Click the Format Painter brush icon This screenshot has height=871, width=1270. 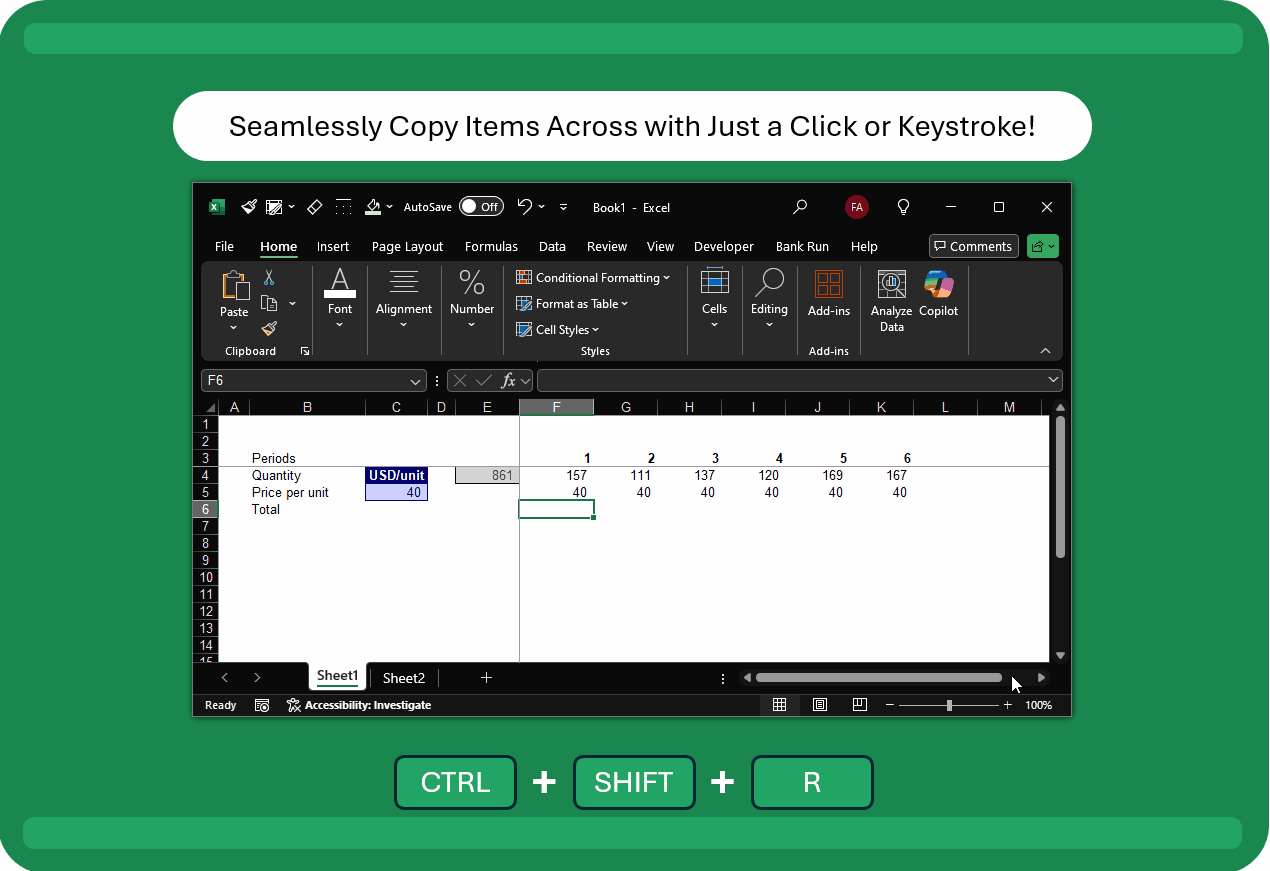click(269, 328)
